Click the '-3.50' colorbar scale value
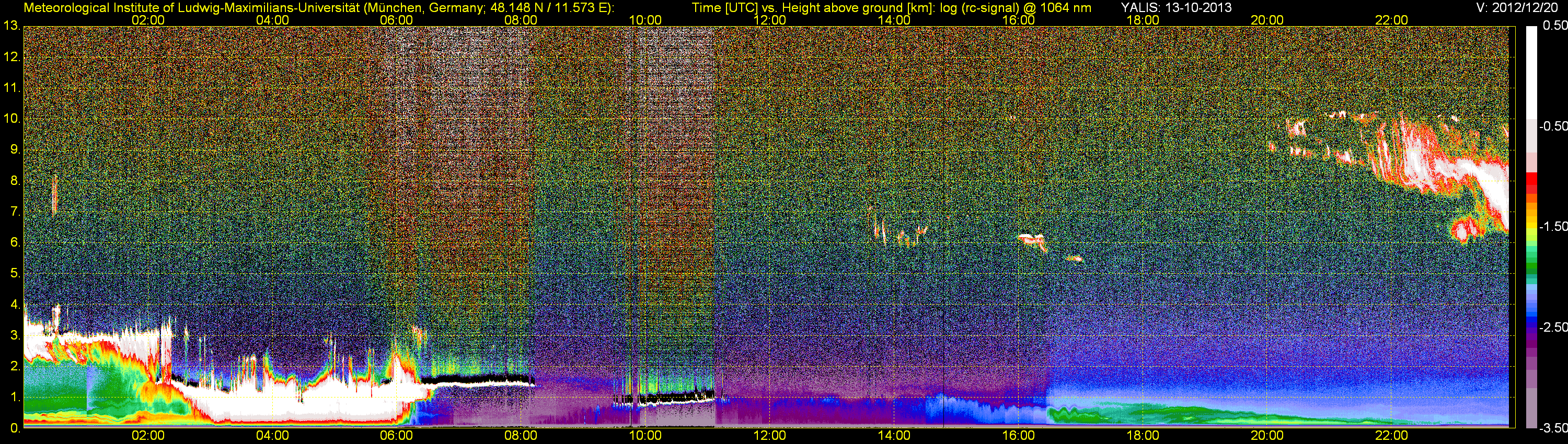The image size is (1568, 444). coord(1553,428)
